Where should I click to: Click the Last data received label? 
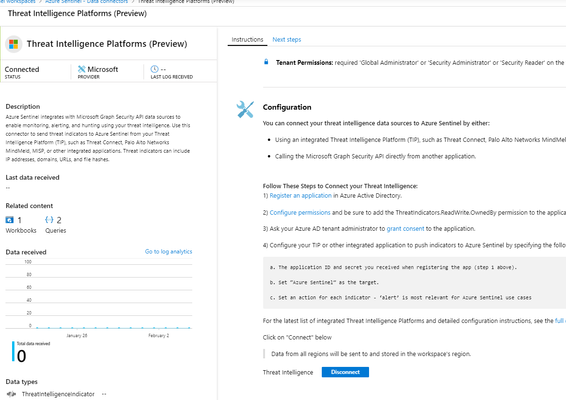pos(32,177)
